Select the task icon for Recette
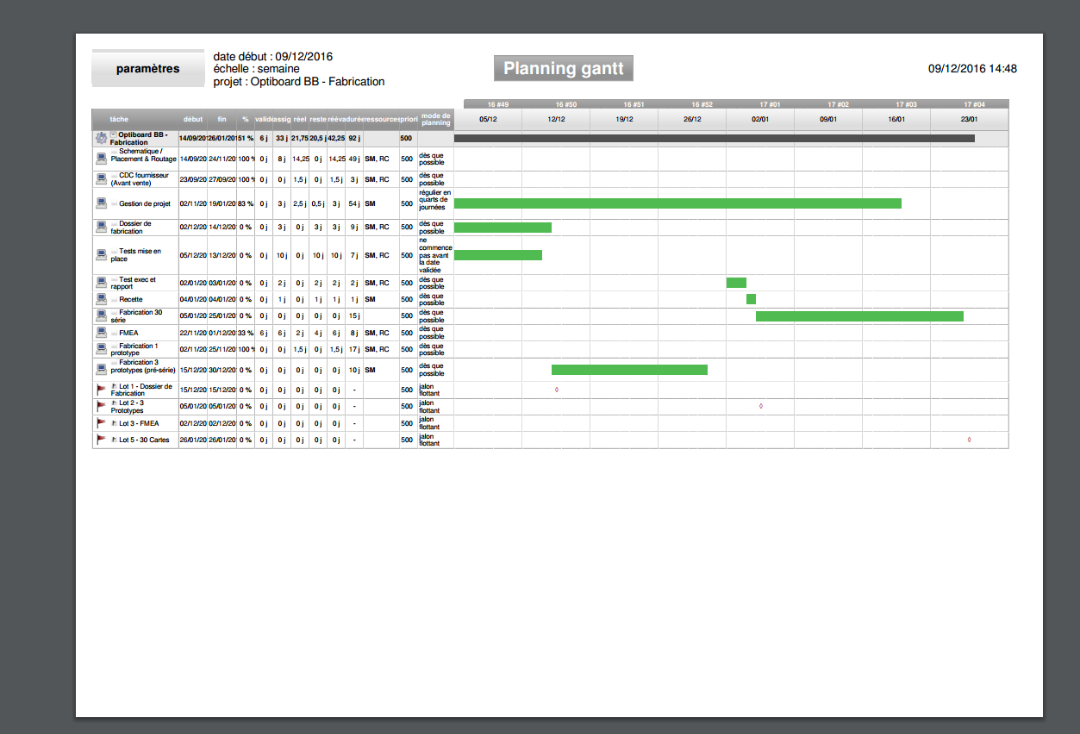This screenshot has height=734, width=1080. point(101,299)
